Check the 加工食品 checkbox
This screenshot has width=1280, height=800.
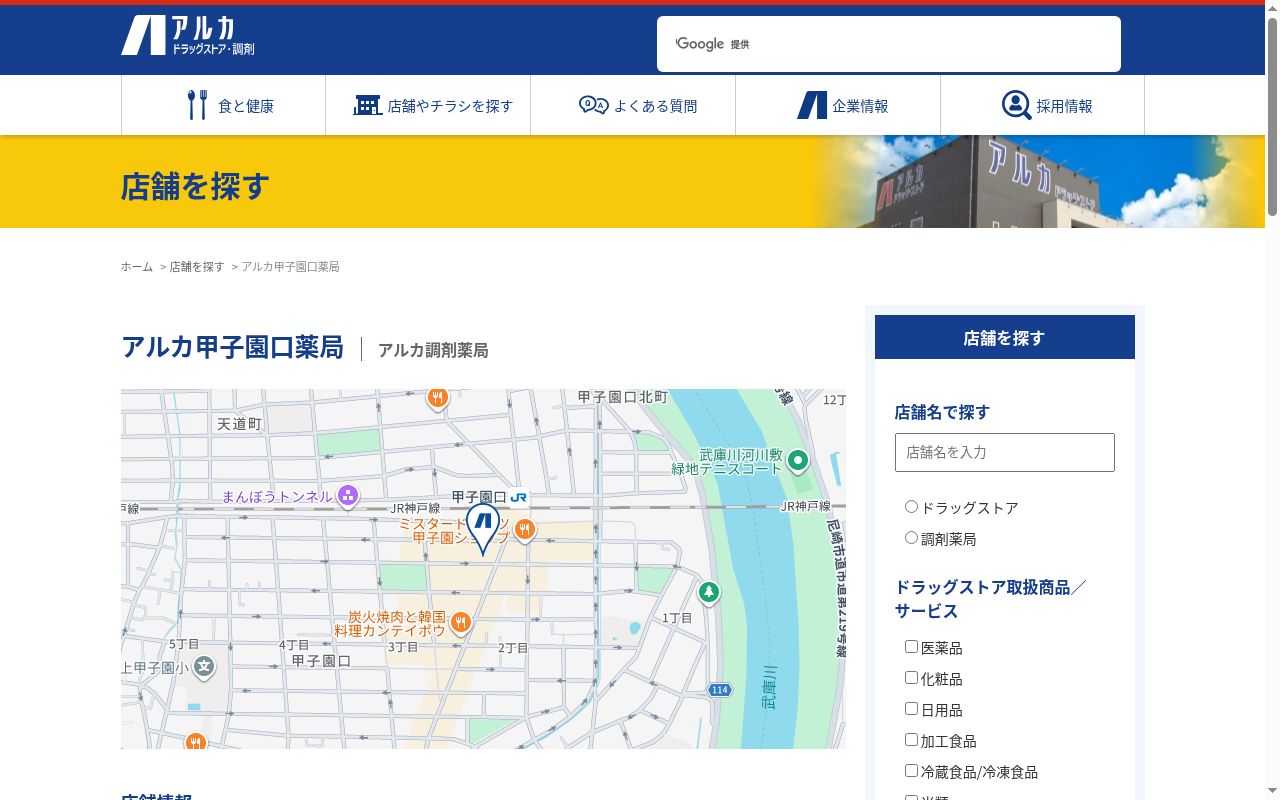coord(911,740)
